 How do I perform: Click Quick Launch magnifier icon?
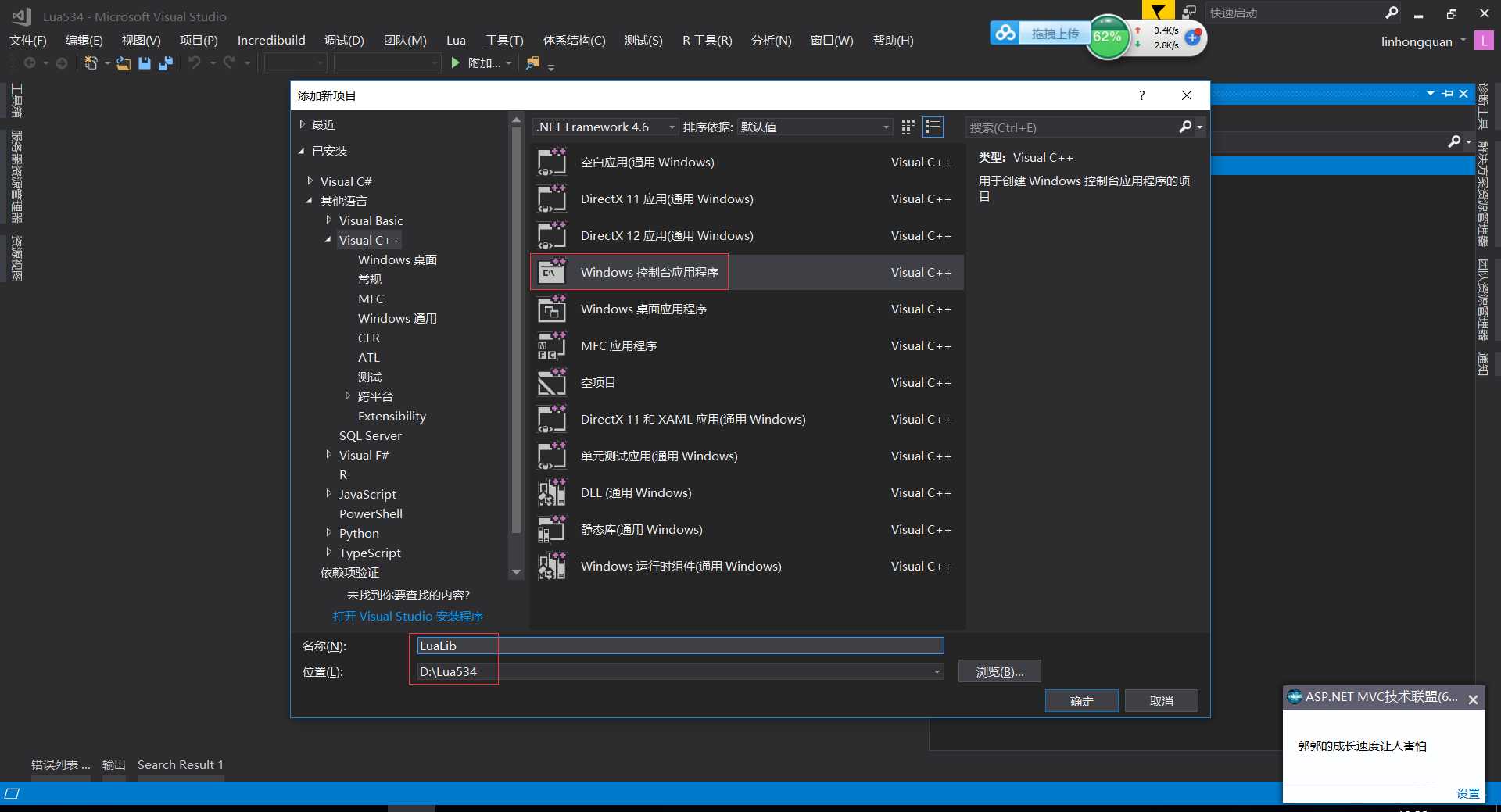coord(1392,13)
